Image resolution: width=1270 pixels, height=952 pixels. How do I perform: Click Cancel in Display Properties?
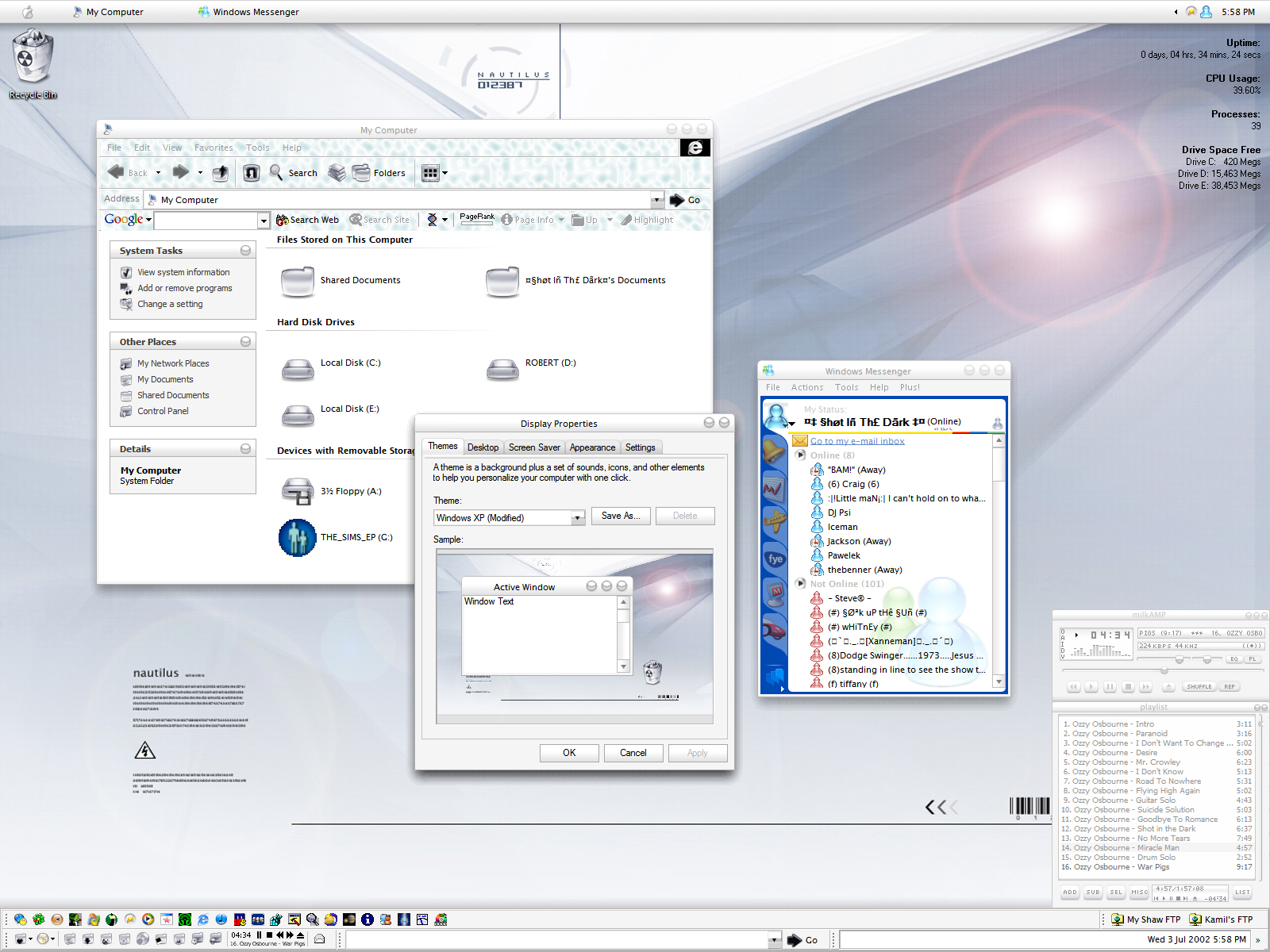(x=633, y=753)
